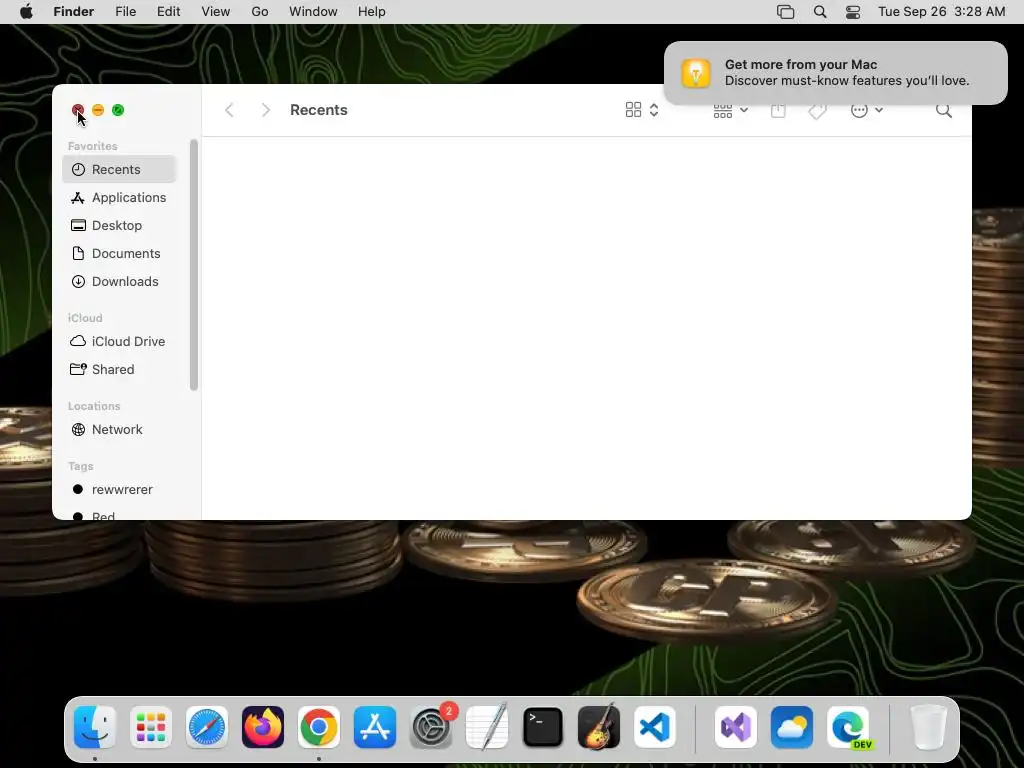Open Documents in the sidebar
The height and width of the screenshot is (768, 1024).
point(120,253)
